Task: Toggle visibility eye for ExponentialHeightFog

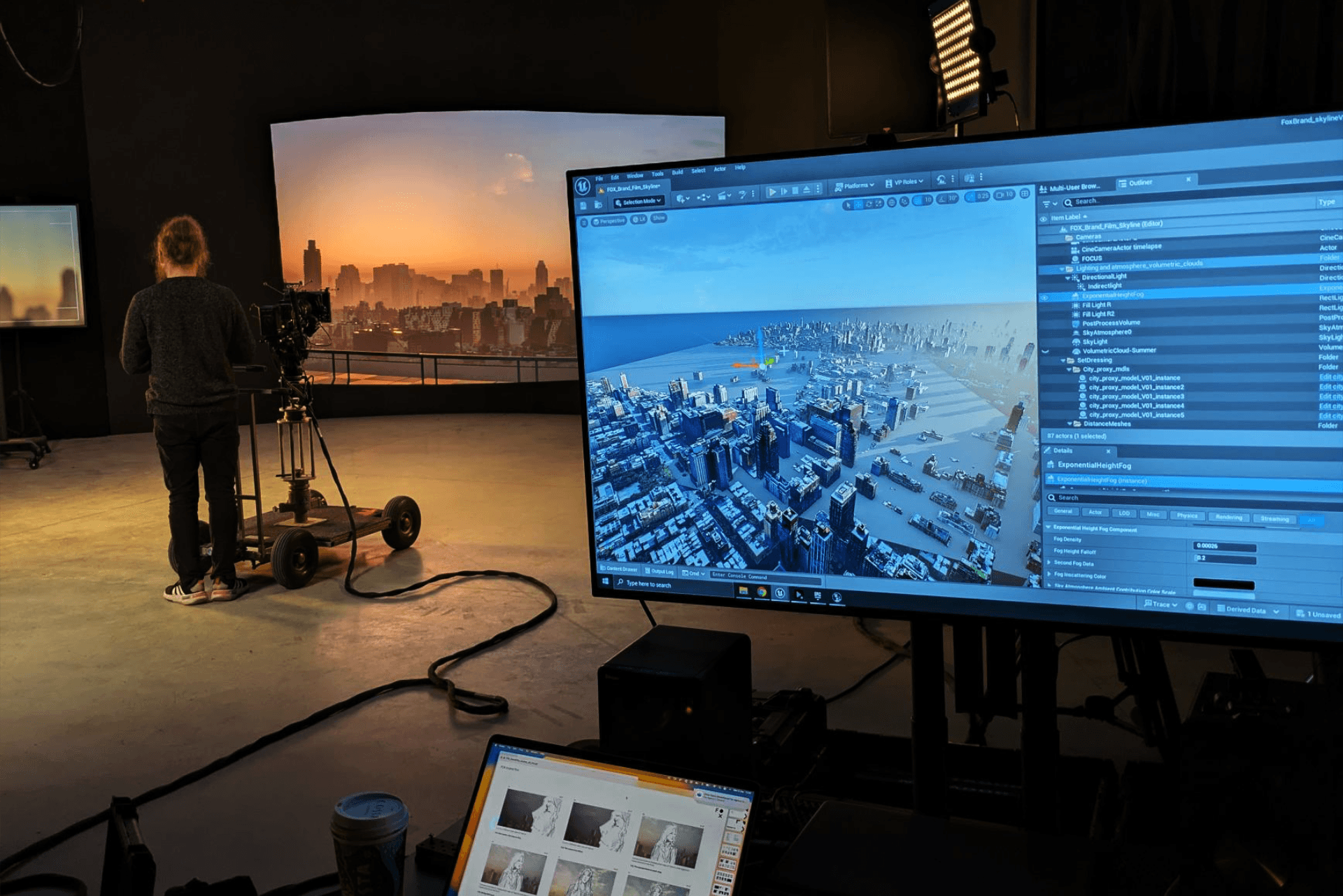Action: [x=1044, y=297]
